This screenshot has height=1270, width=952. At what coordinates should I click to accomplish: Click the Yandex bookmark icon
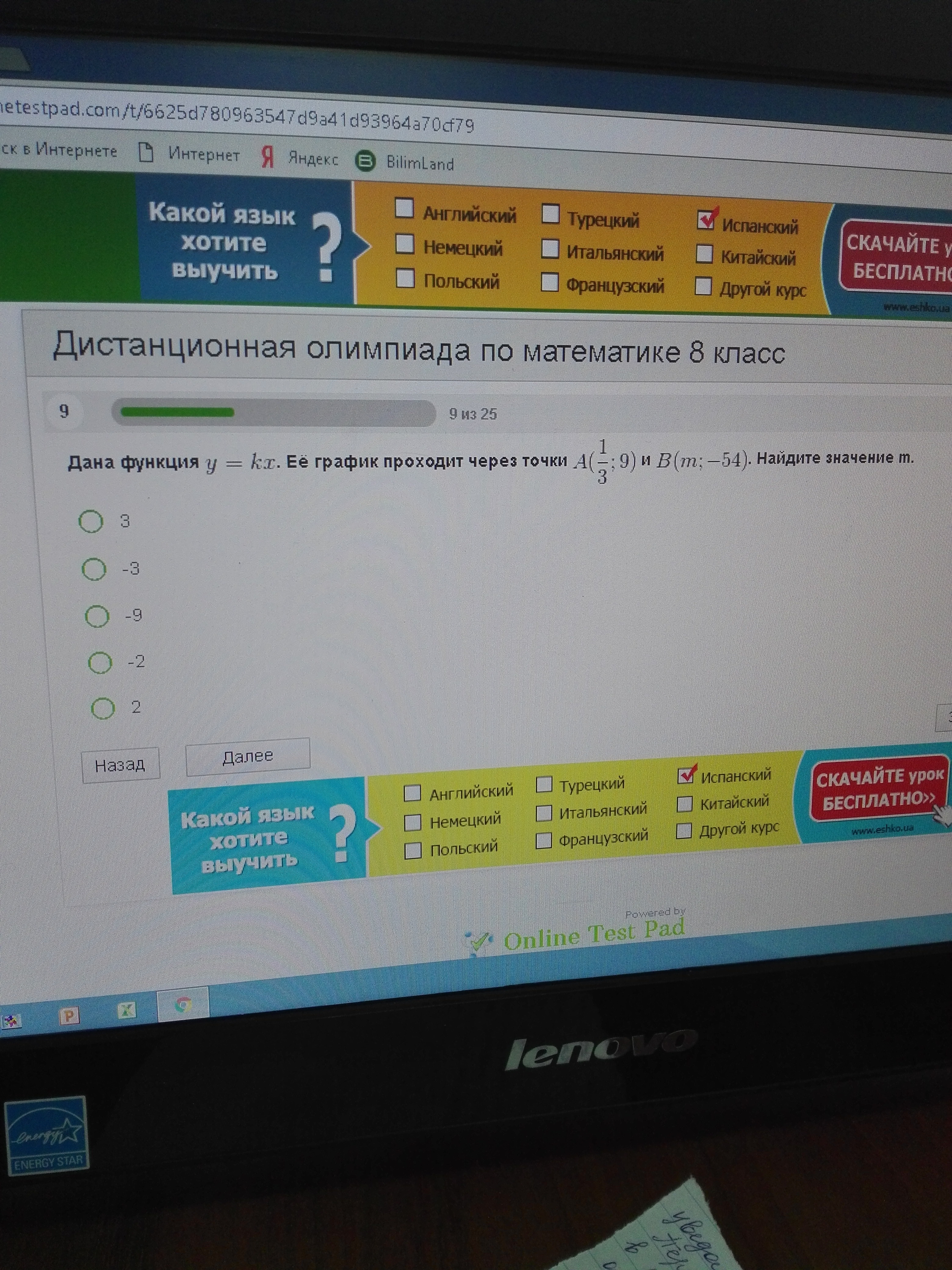pos(267,157)
